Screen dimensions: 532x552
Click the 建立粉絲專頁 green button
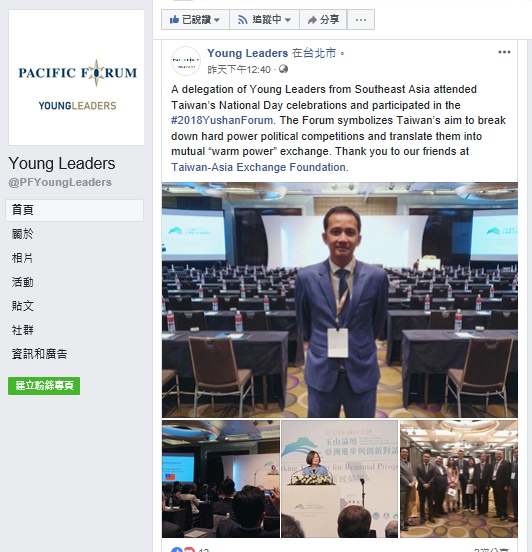44,386
